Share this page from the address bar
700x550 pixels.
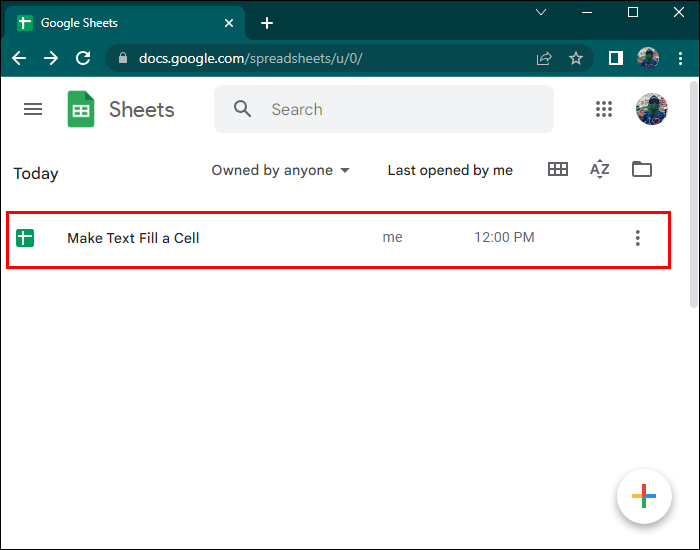[544, 58]
